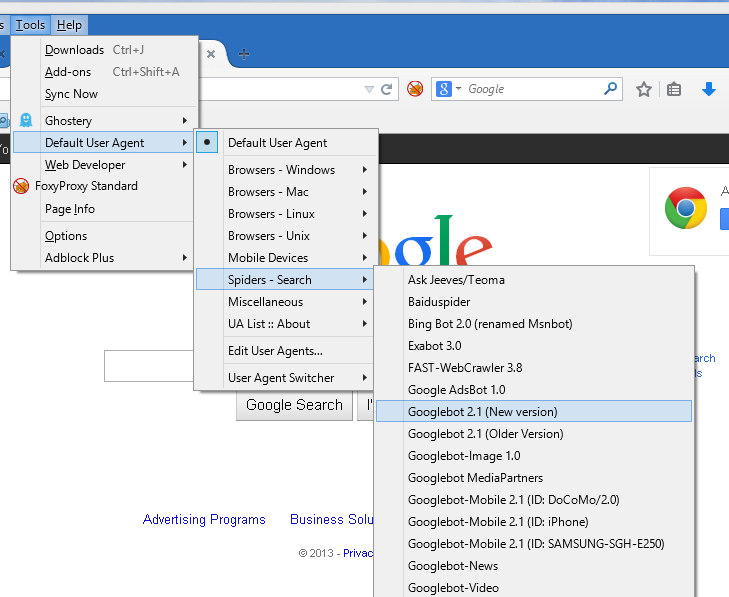Viewport: 729px width, 597px height.
Task: Select Googlebot-Mobile 2.1 (ID: SAMSUNG-SGH-E250)
Action: 534,544
